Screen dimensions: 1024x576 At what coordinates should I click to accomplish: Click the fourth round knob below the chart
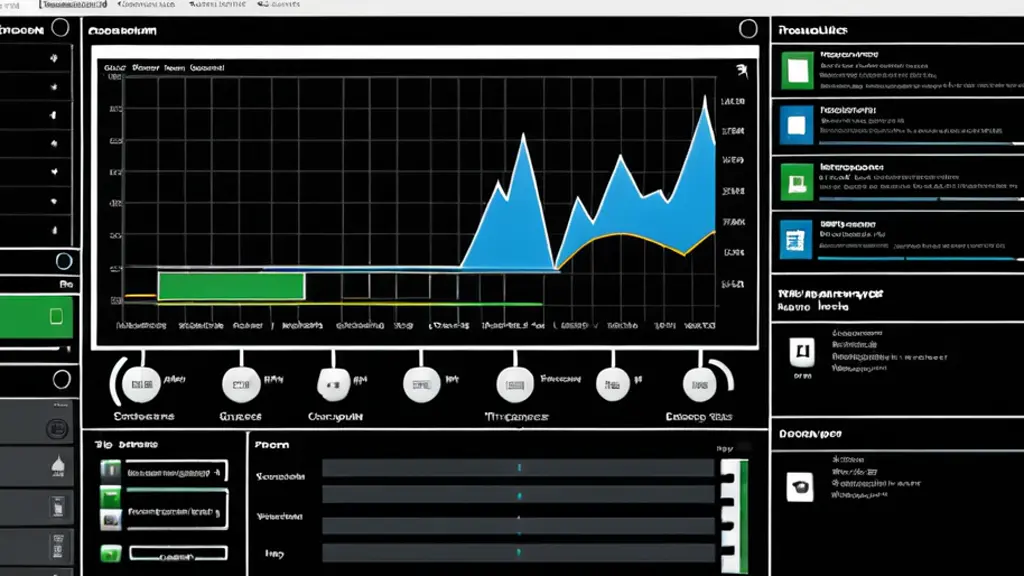[x=421, y=384]
